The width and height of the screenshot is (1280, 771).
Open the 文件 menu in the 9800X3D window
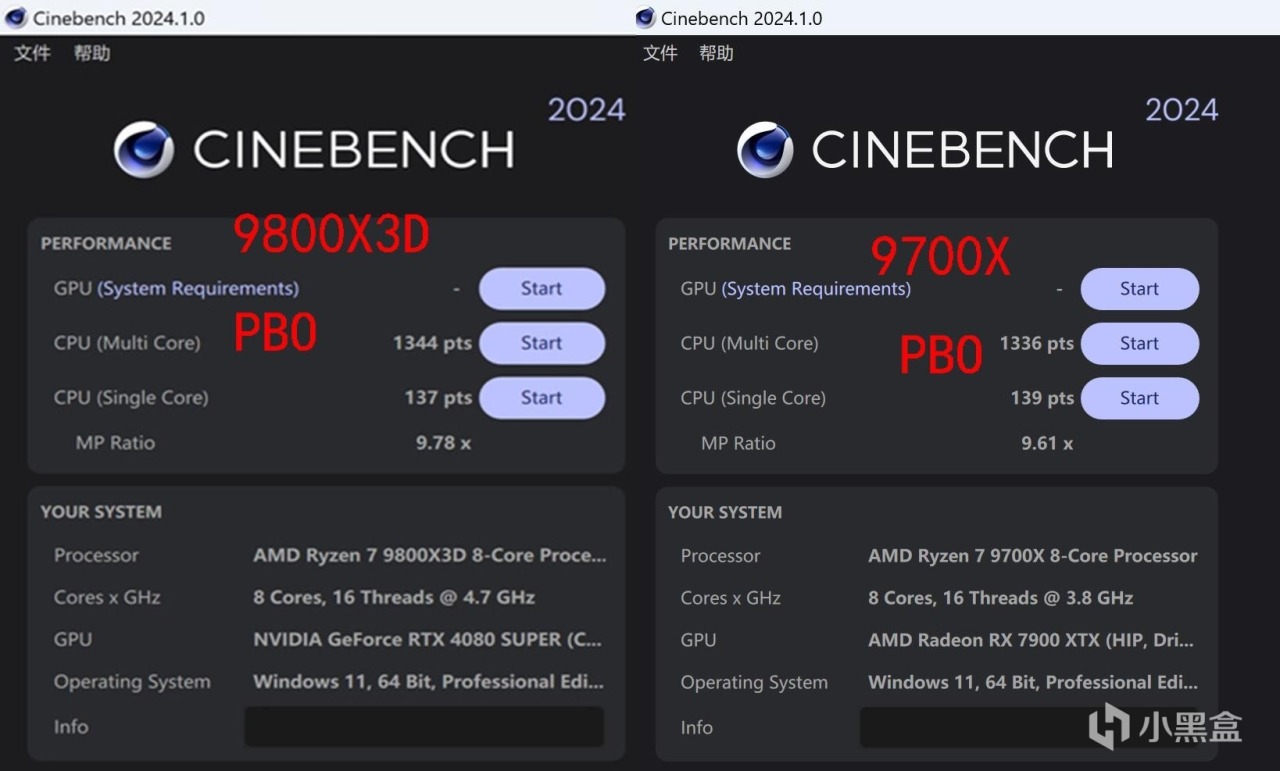point(32,53)
